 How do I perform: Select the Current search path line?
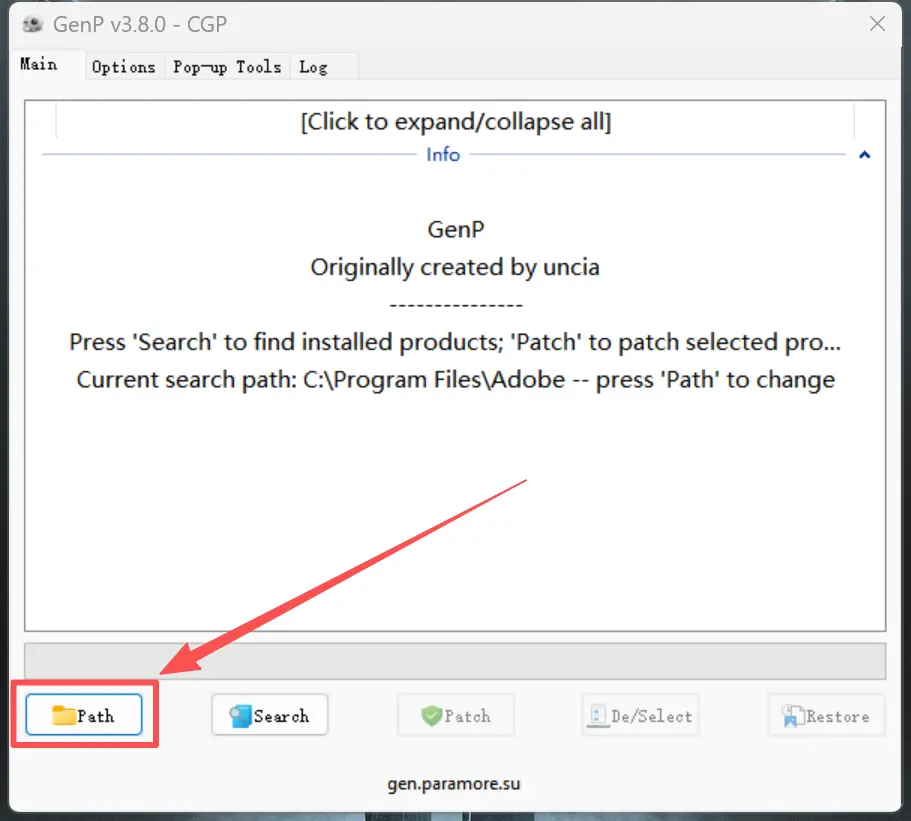[x=456, y=379]
